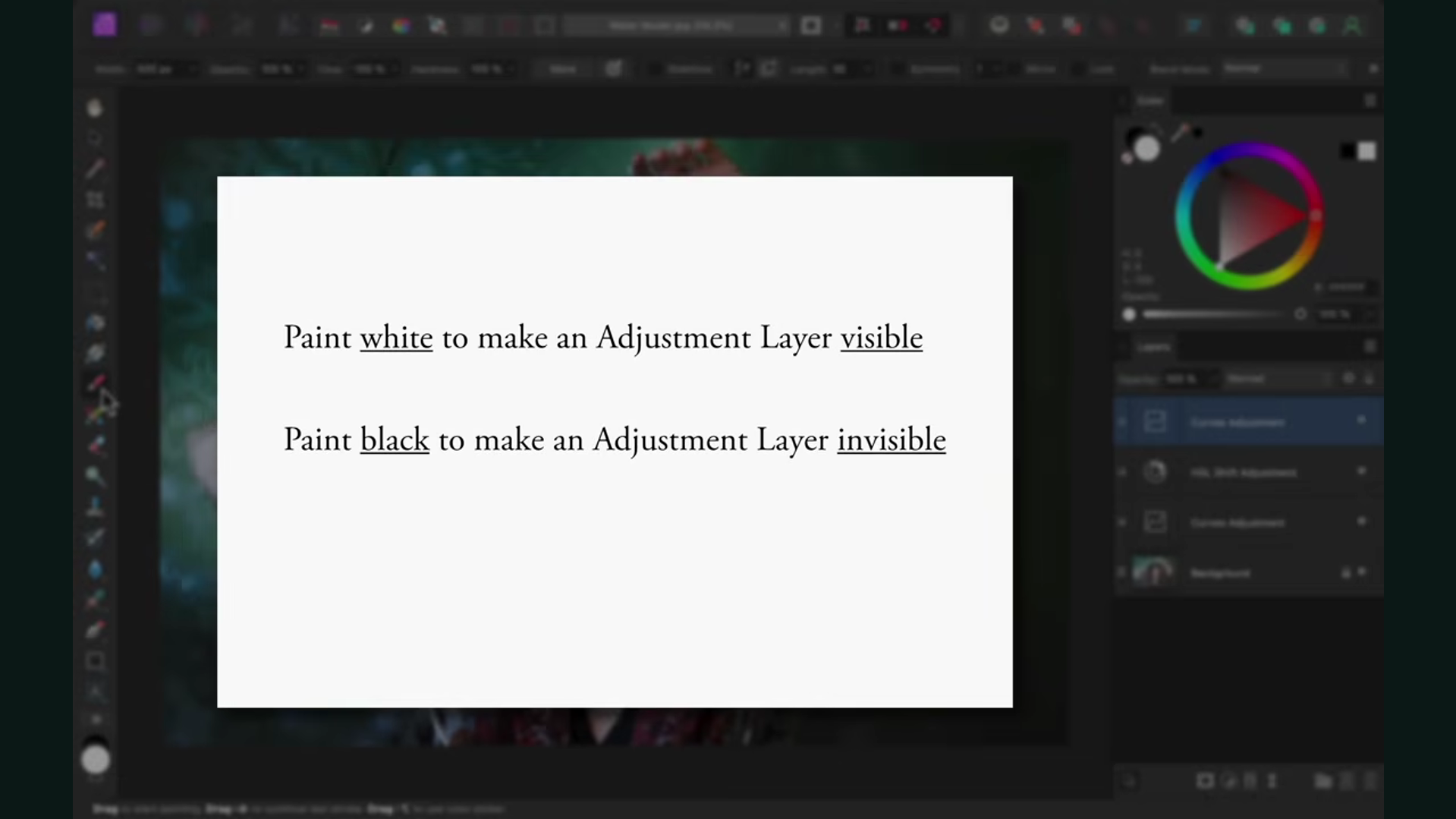Select the Rectangle shape tool

[95, 661]
